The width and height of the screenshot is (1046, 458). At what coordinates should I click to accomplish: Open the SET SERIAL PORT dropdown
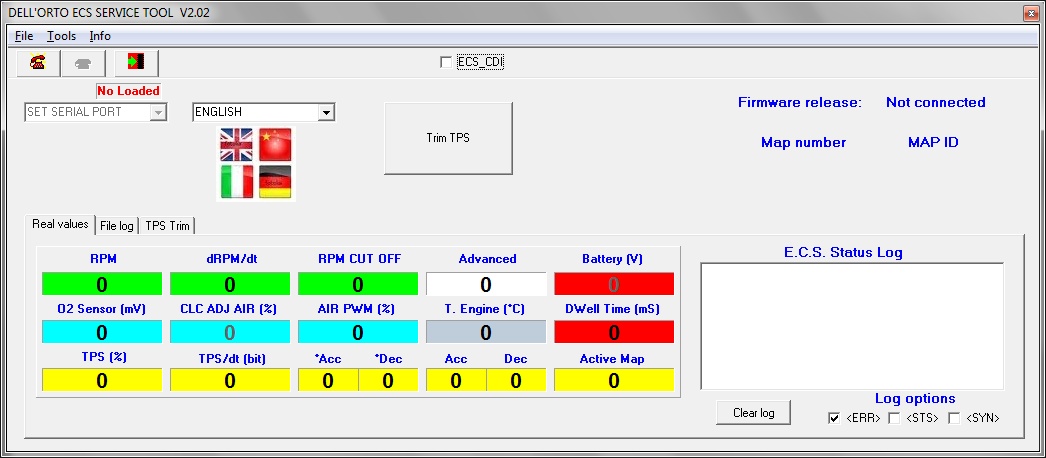pyautogui.click(x=158, y=112)
